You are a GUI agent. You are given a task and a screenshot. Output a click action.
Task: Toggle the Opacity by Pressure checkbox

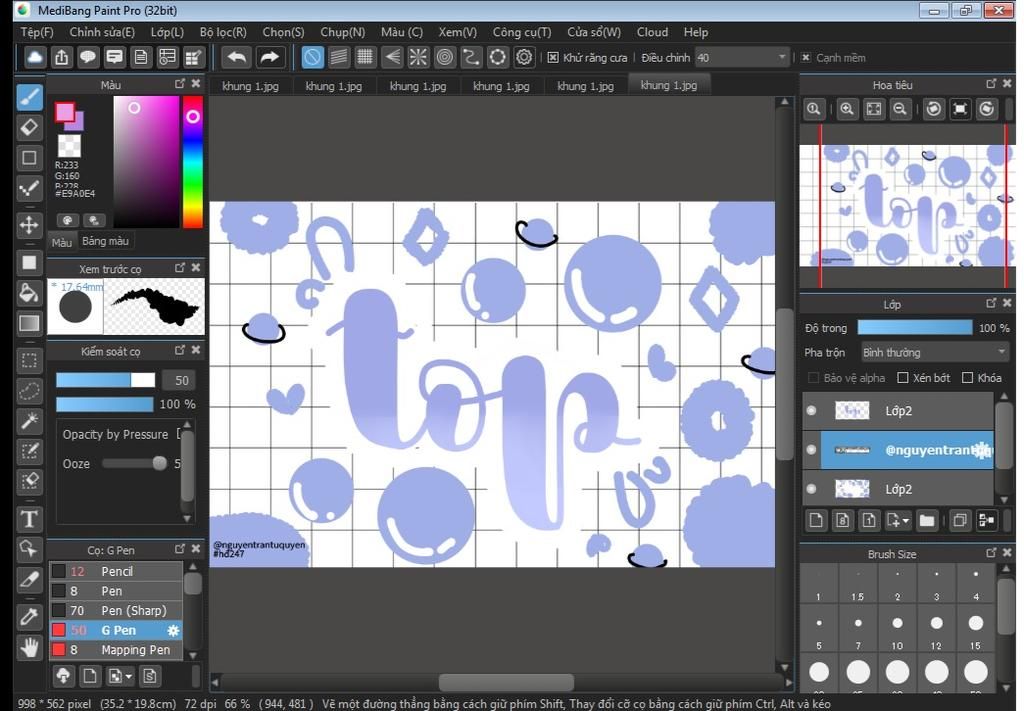click(180, 434)
